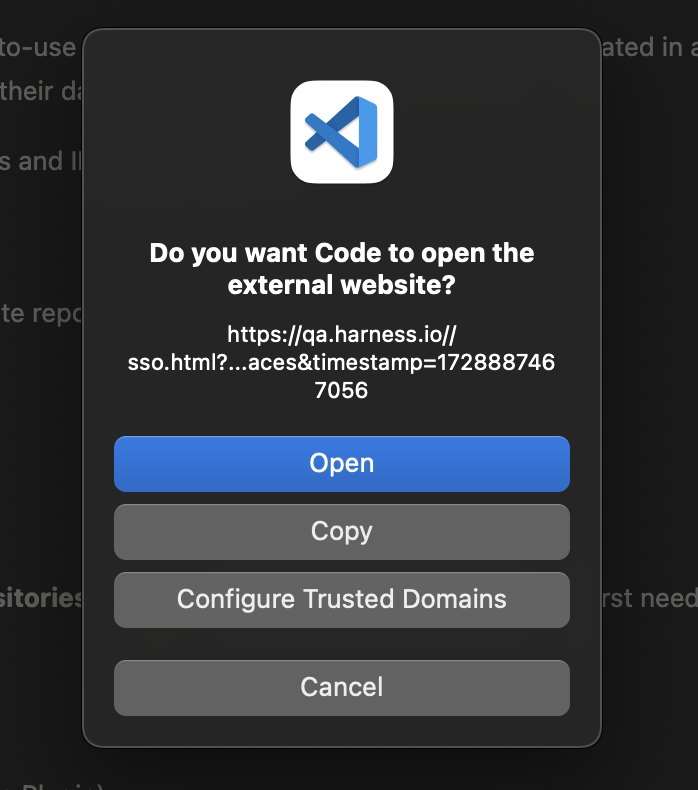Click the https://qa.harness.io// URL line
698x790 pixels.
tap(342, 334)
